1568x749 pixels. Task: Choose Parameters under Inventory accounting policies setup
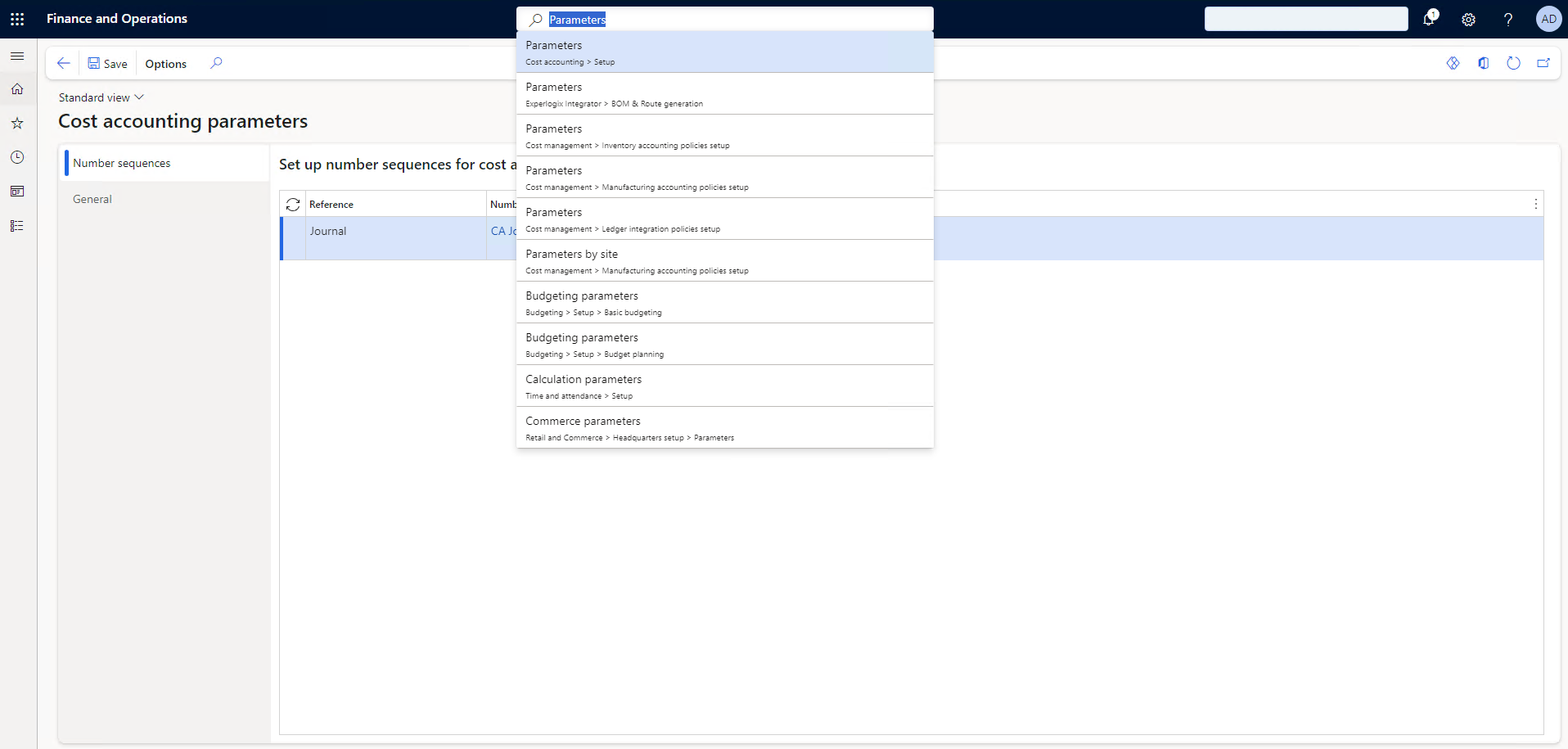point(725,136)
